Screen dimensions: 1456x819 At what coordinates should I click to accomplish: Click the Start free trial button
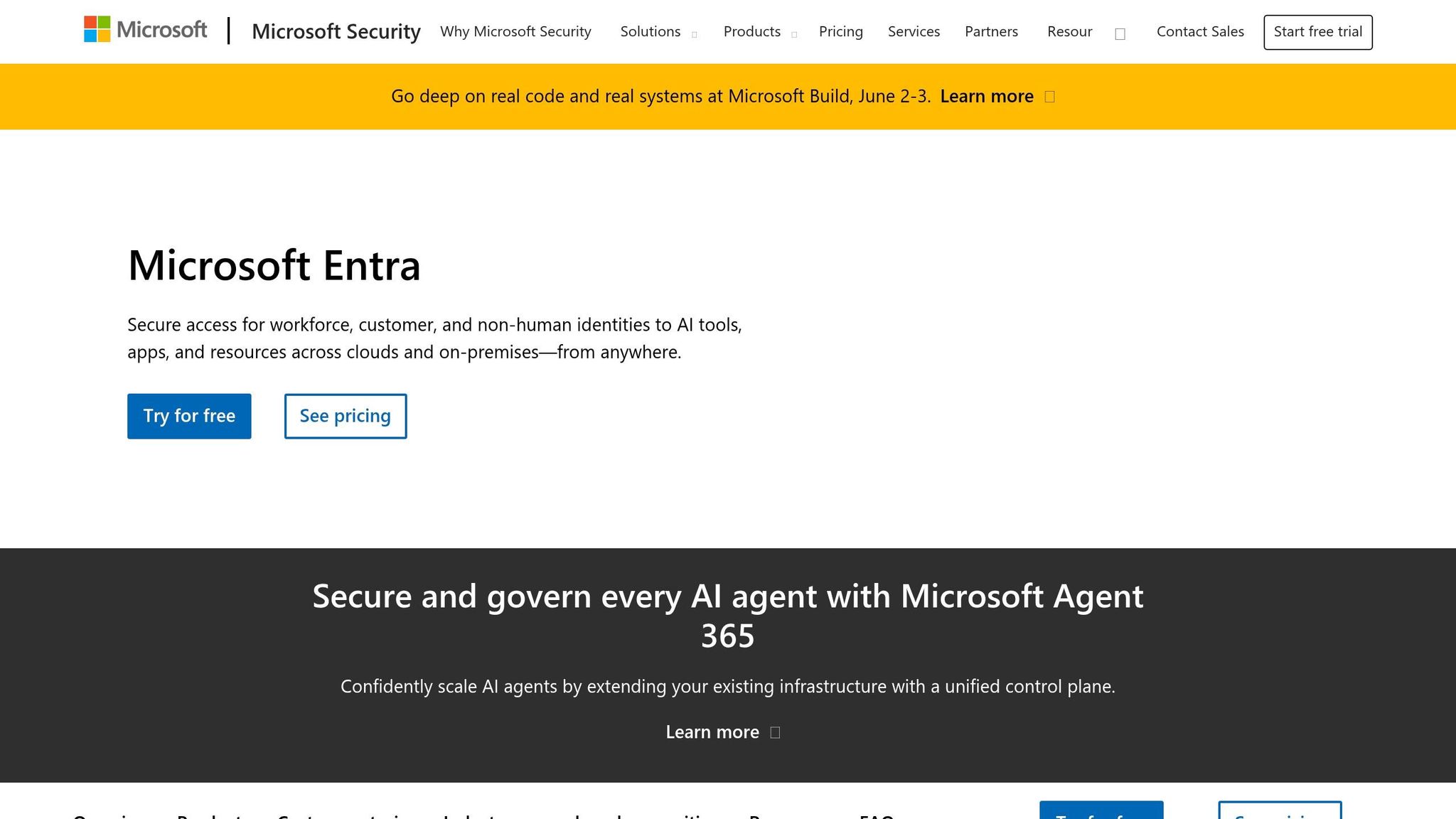pyautogui.click(x=1317, y=32)
